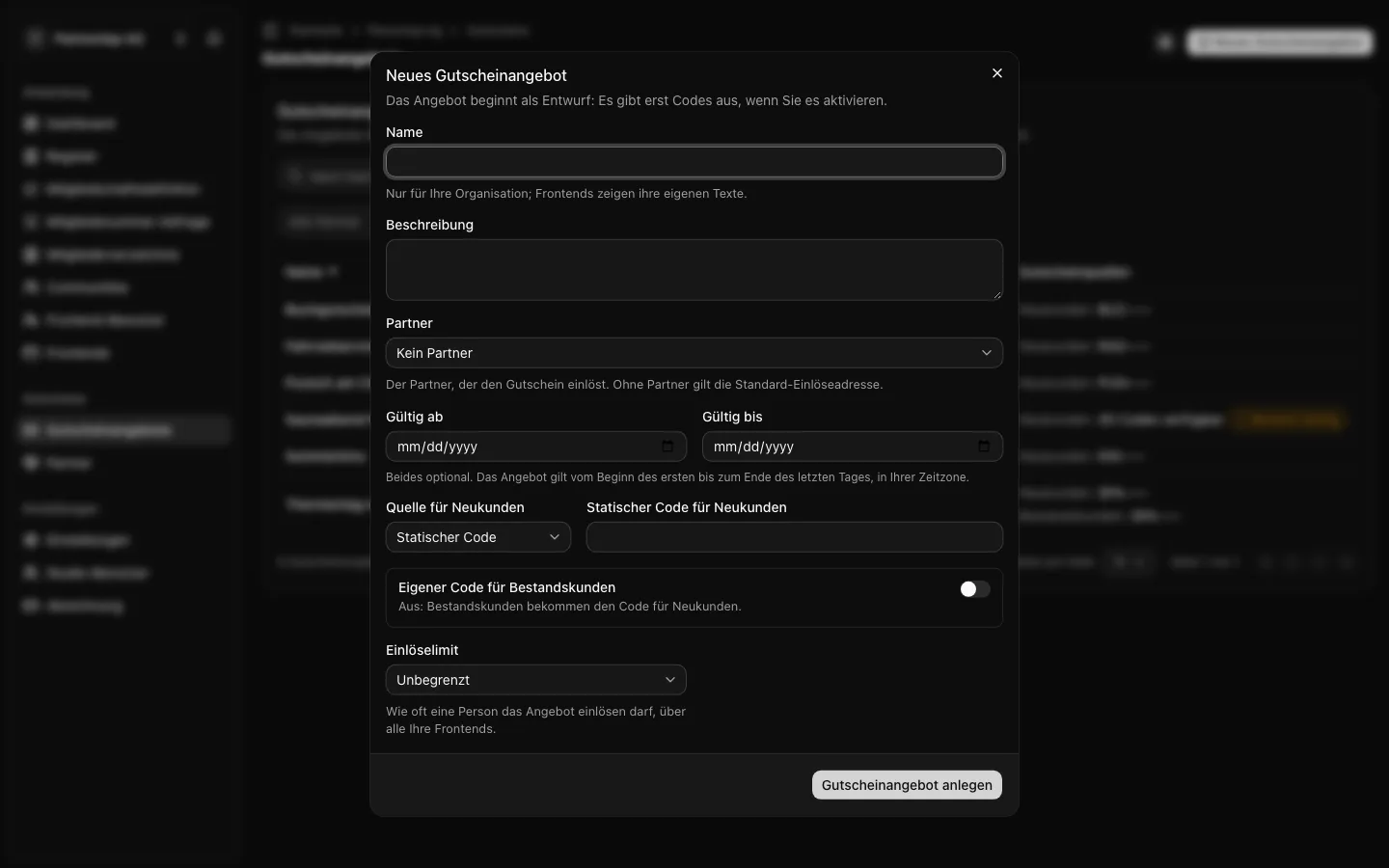Focus the Name input field

coord(694,162)
